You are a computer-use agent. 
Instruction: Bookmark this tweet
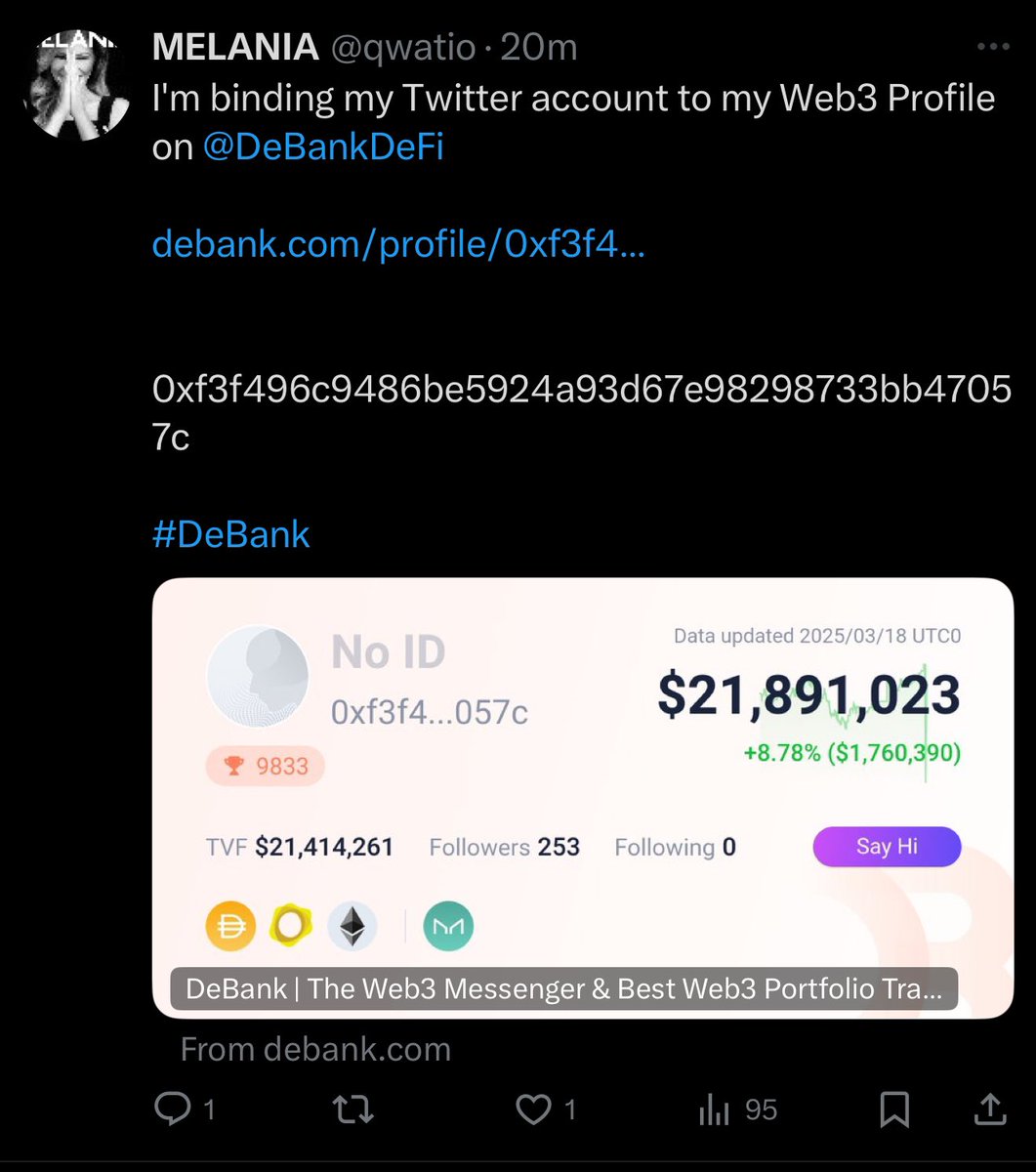pyautogui.click(x=894, y=1109)
